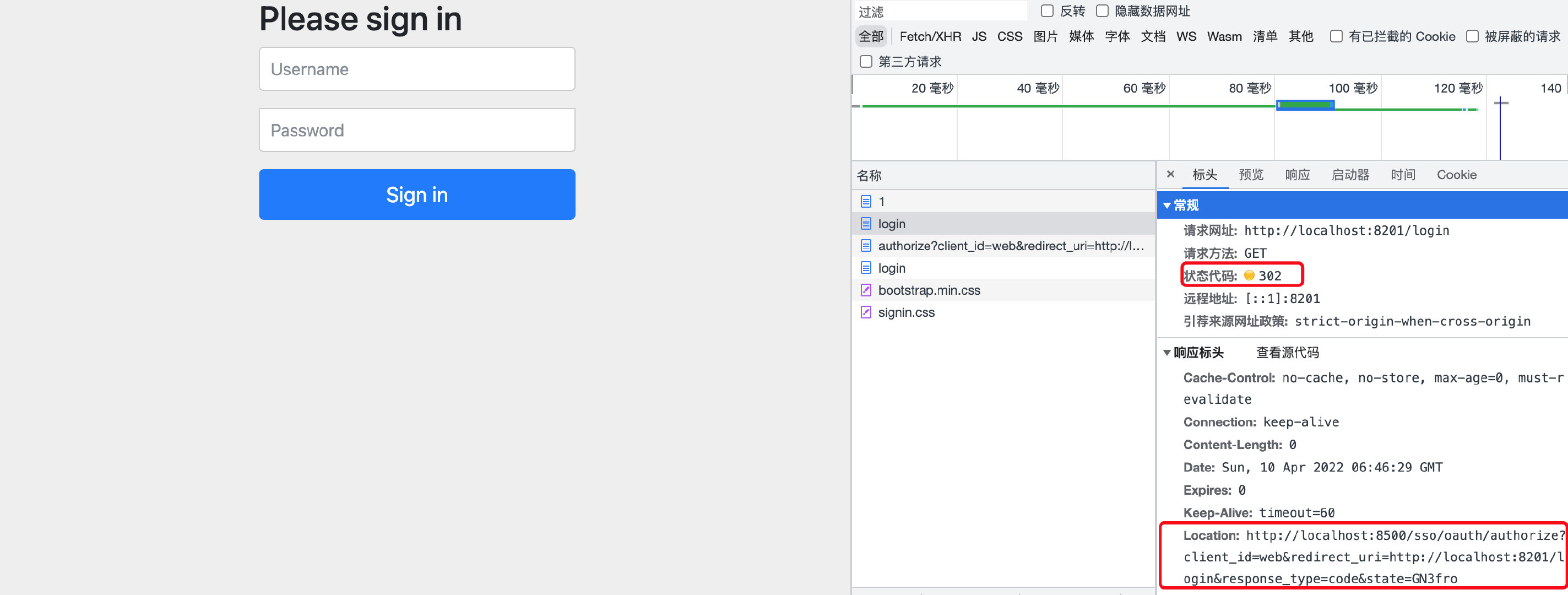The image size is (1568, 595).
Task: Switch to the 响应 response tab
Action: (x=1297, y=175)
